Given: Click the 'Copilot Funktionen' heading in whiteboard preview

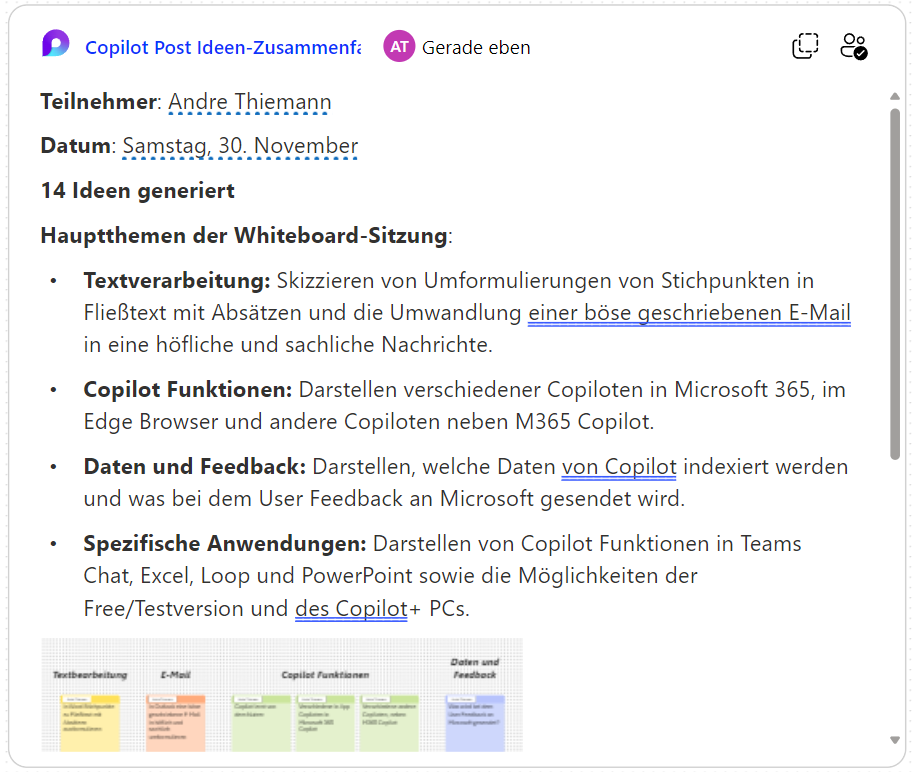Looking at the screenshot, I should 325,675.
